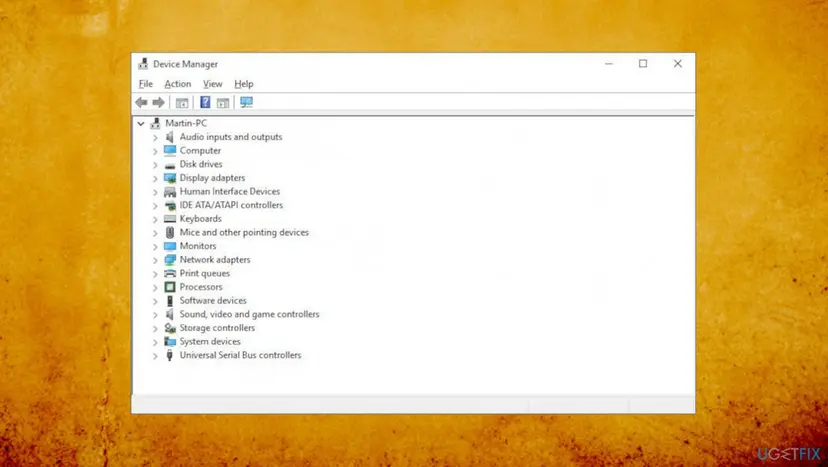Click the Processors chip icon
Image resolution: width=828 pixels, height=467 pixels.
(x=170, y=287)
